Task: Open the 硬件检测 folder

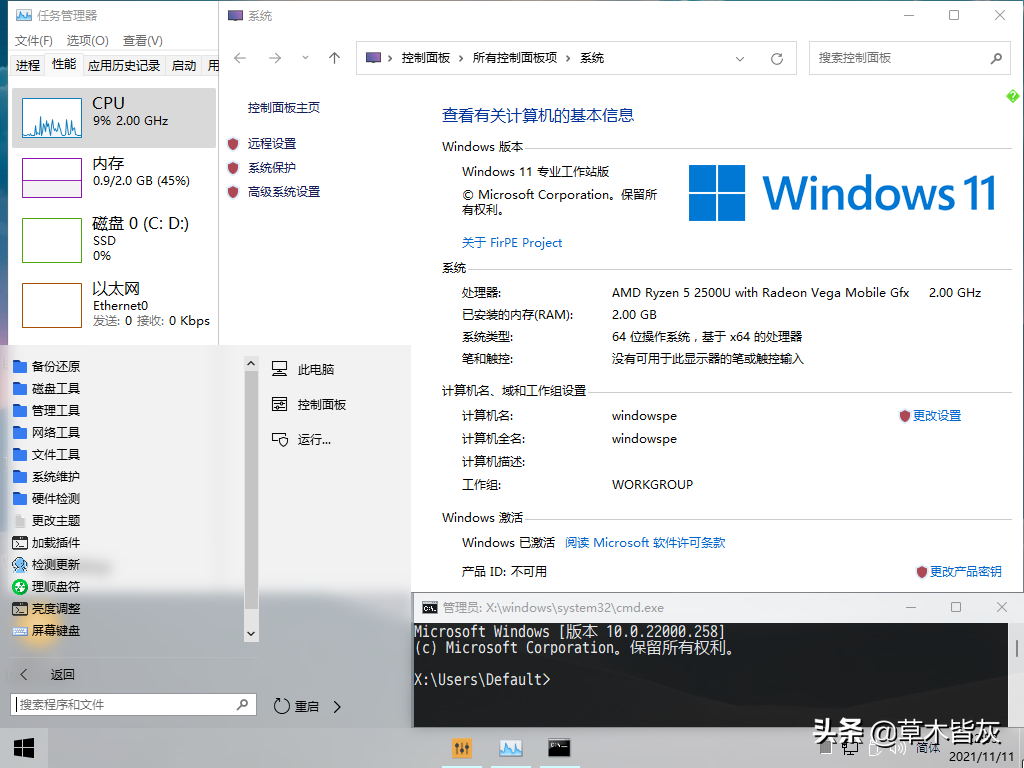Action: coord(47,499)
